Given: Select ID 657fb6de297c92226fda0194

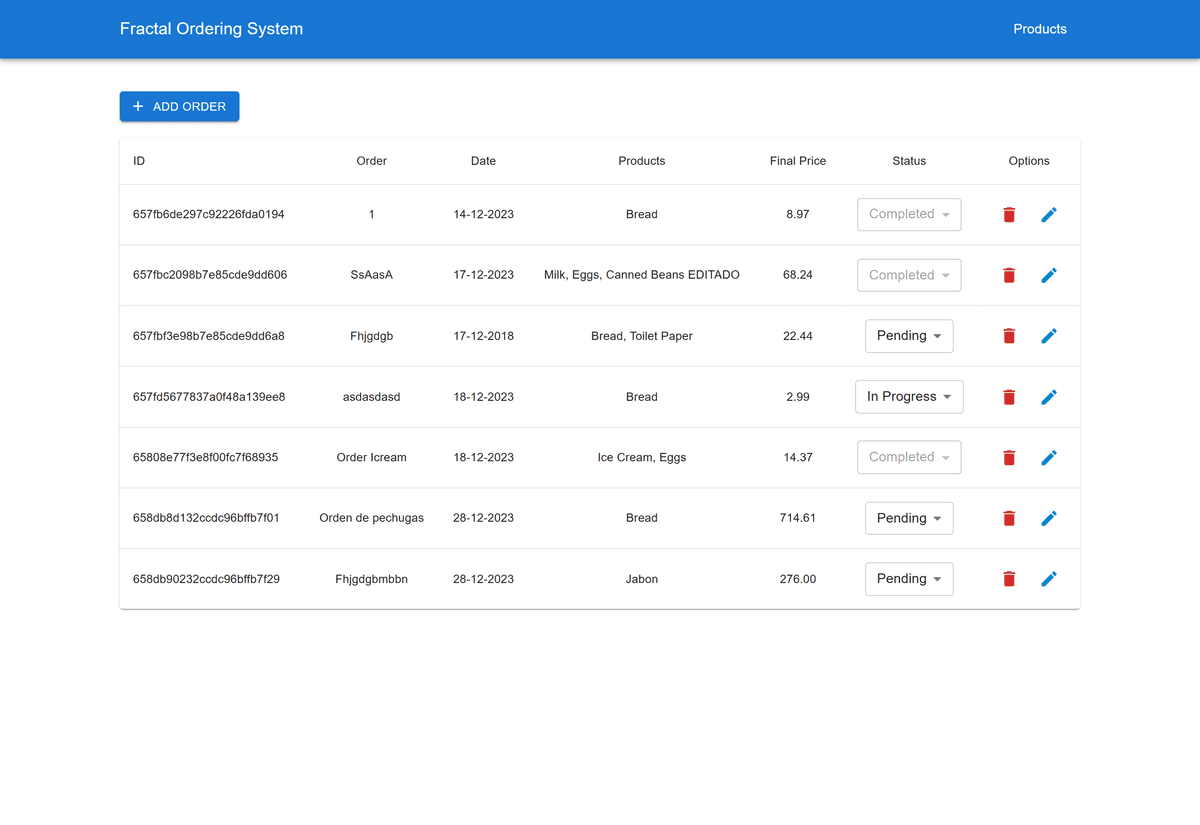Looking at the screenshot, I should pyautogui.click(x=208, y=214).
